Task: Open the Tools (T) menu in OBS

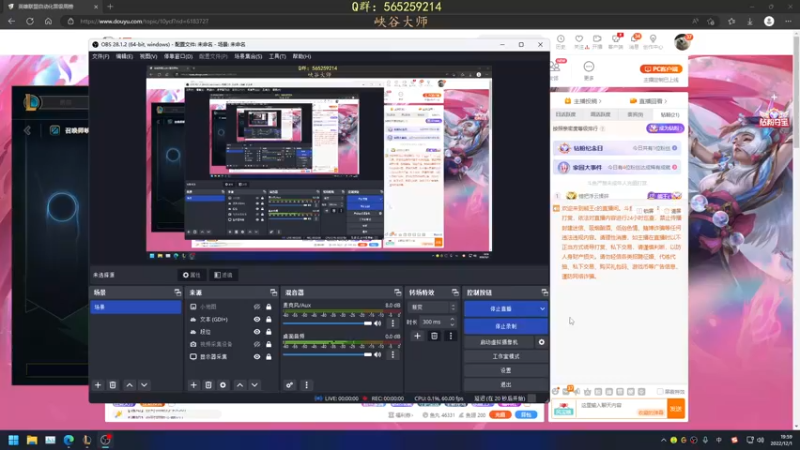Action: (277, 56)
